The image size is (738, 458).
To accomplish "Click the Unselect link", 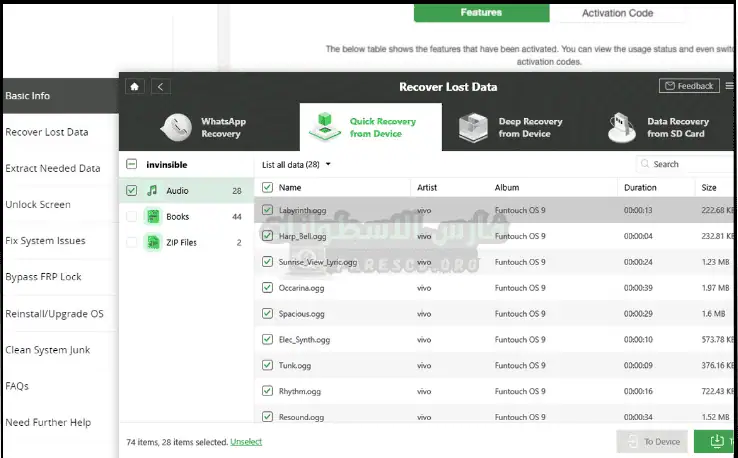I will (x=246, y=441).
